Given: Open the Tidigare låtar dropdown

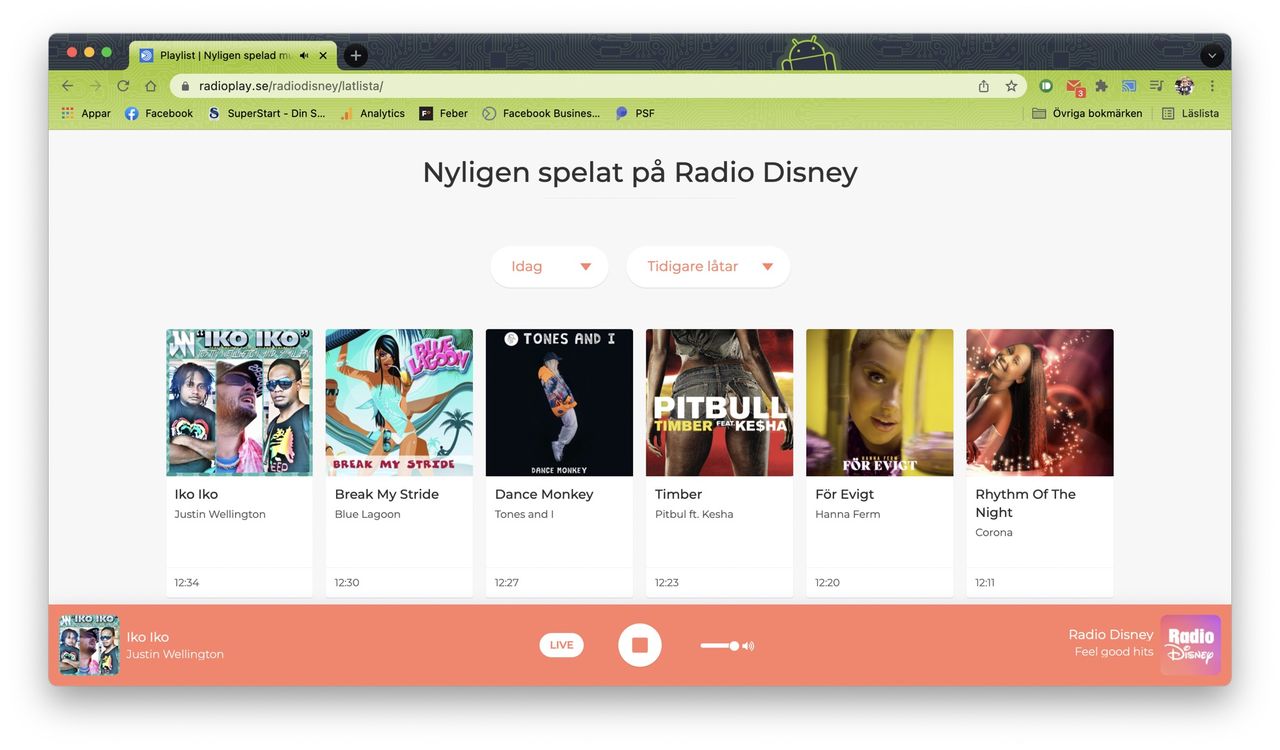Looking at the screenshot, I should [x=708, y=266].
